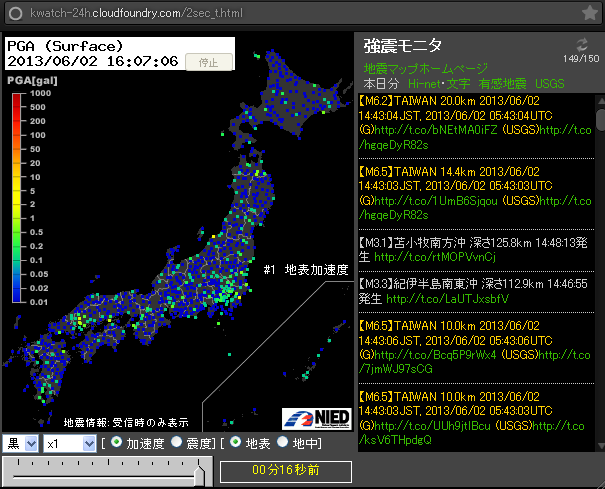Click the bookmark star icon in address bar
Image resolution: width=605 pixels, height=489 pixels.
pos(589,13)
